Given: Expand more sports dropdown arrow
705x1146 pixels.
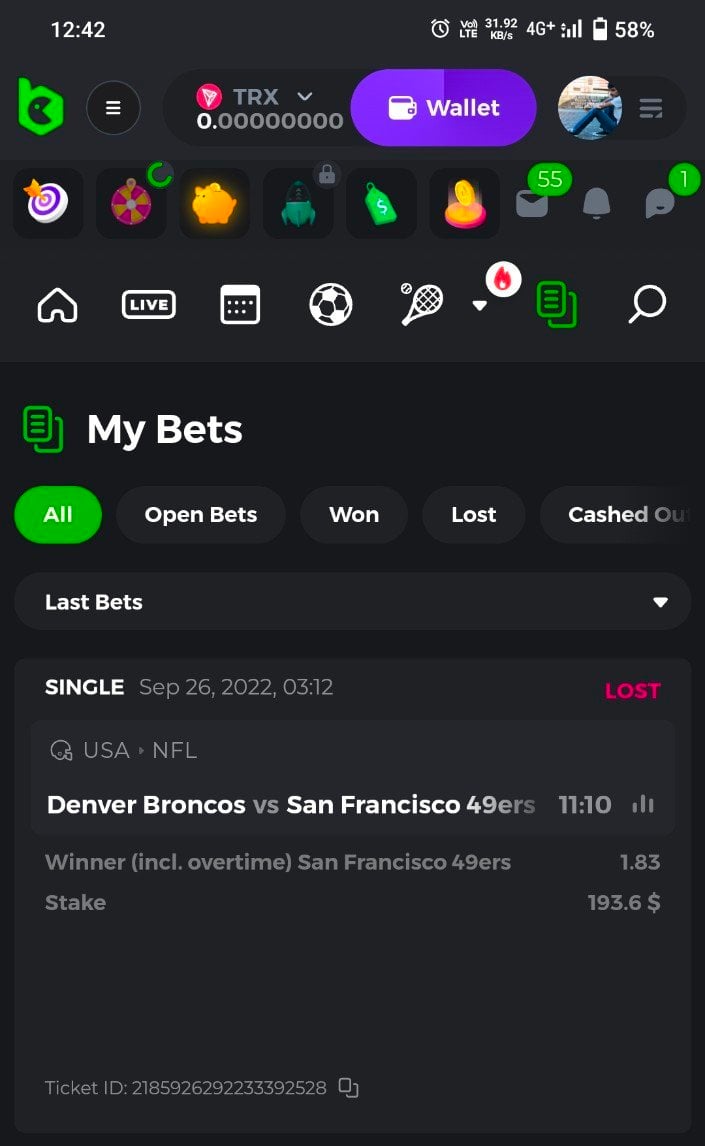Looking at the screenshot, I should point(479,306).
